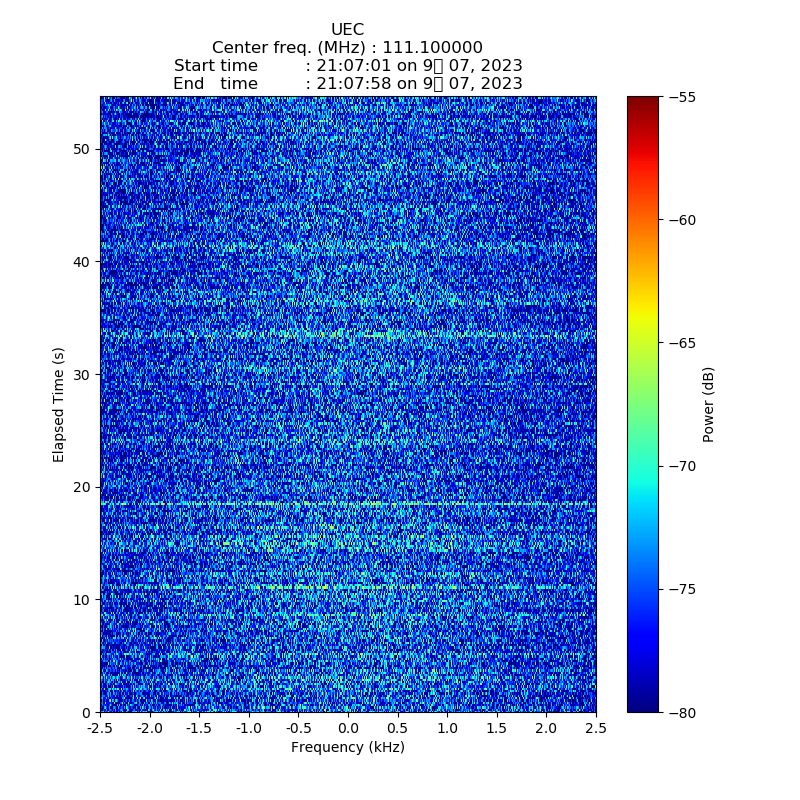This screenshot has height=800, width=800.
Task: Click the bright horizontal line near 18 seconds
Action: click(347, 504)
